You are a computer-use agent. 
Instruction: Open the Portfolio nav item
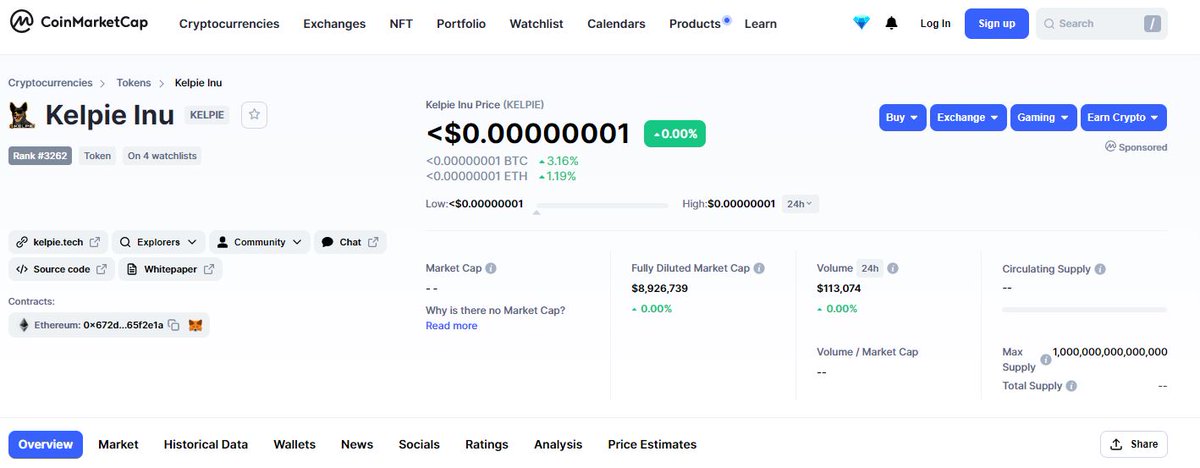[x=461, y=23]
